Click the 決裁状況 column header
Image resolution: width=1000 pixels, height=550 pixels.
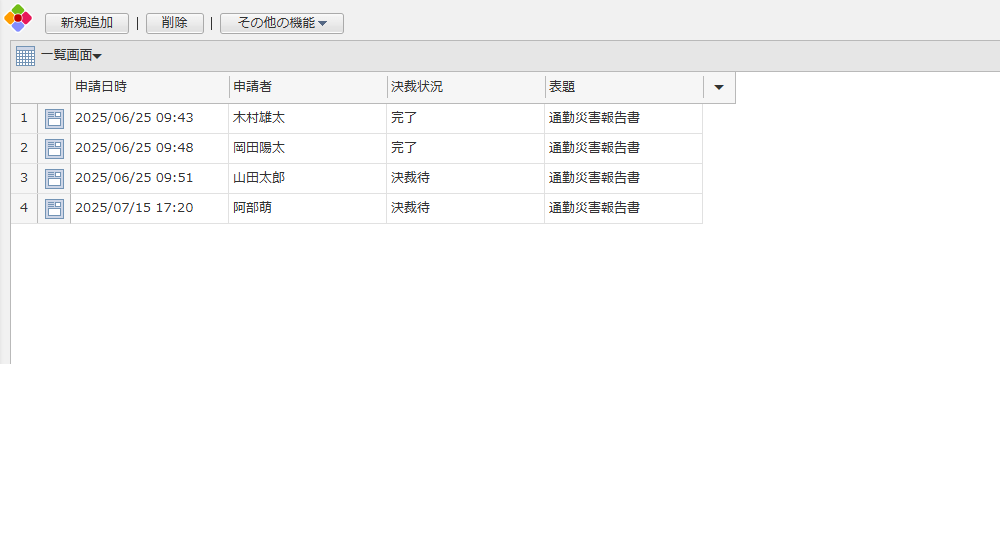[465, 87]
